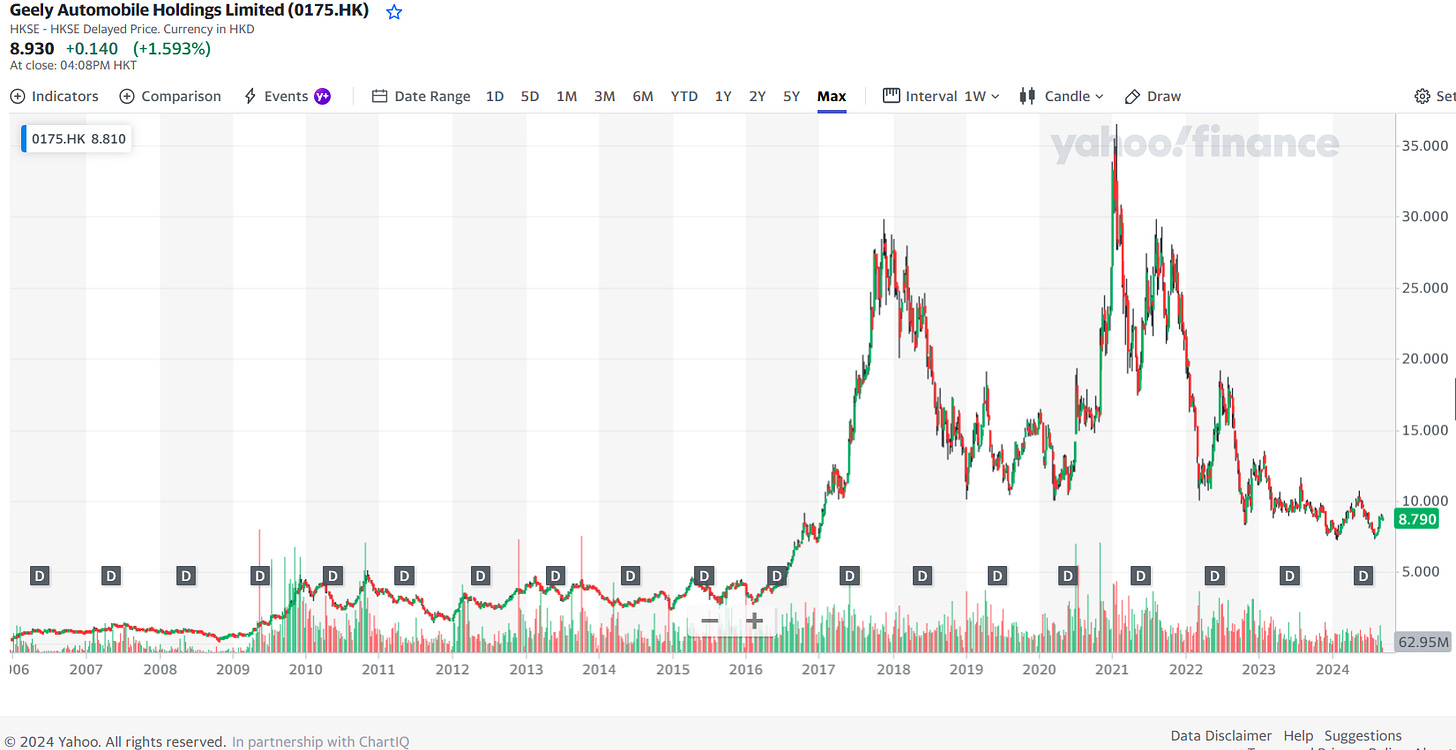Screen dimensions: 1456x750
Task: Open the Candle chart type dropdown
Action: click(1062, 96)
